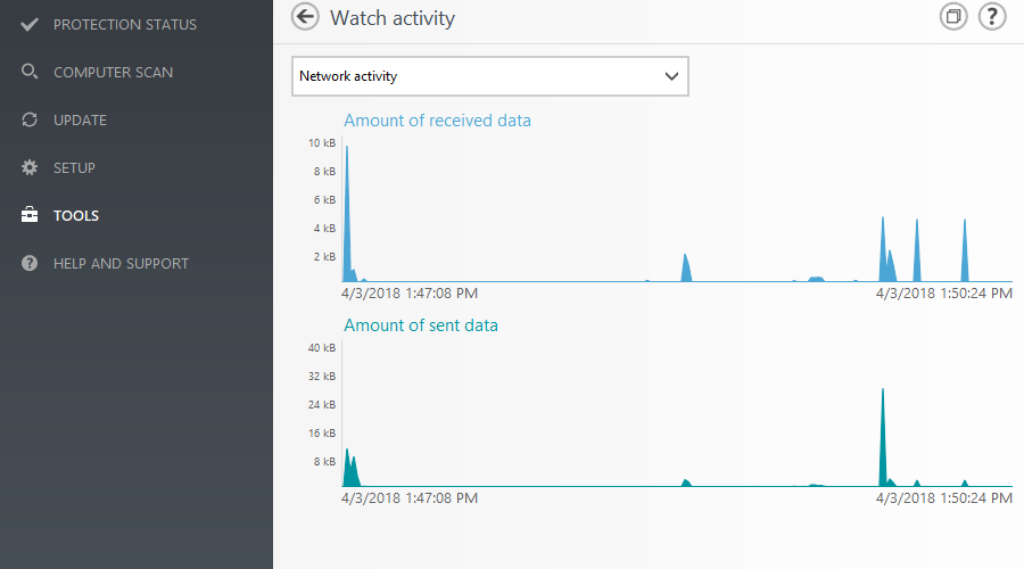Click the Update refresh arrows icon
The image size is (1024, 569).
click(x=30, y=120)
